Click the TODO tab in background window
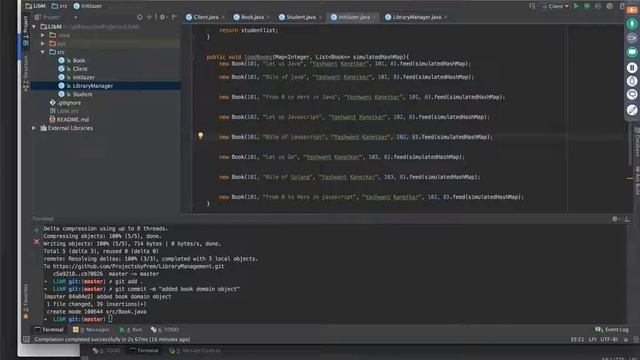This screenshot has height=360, width=640. point(107,351)
